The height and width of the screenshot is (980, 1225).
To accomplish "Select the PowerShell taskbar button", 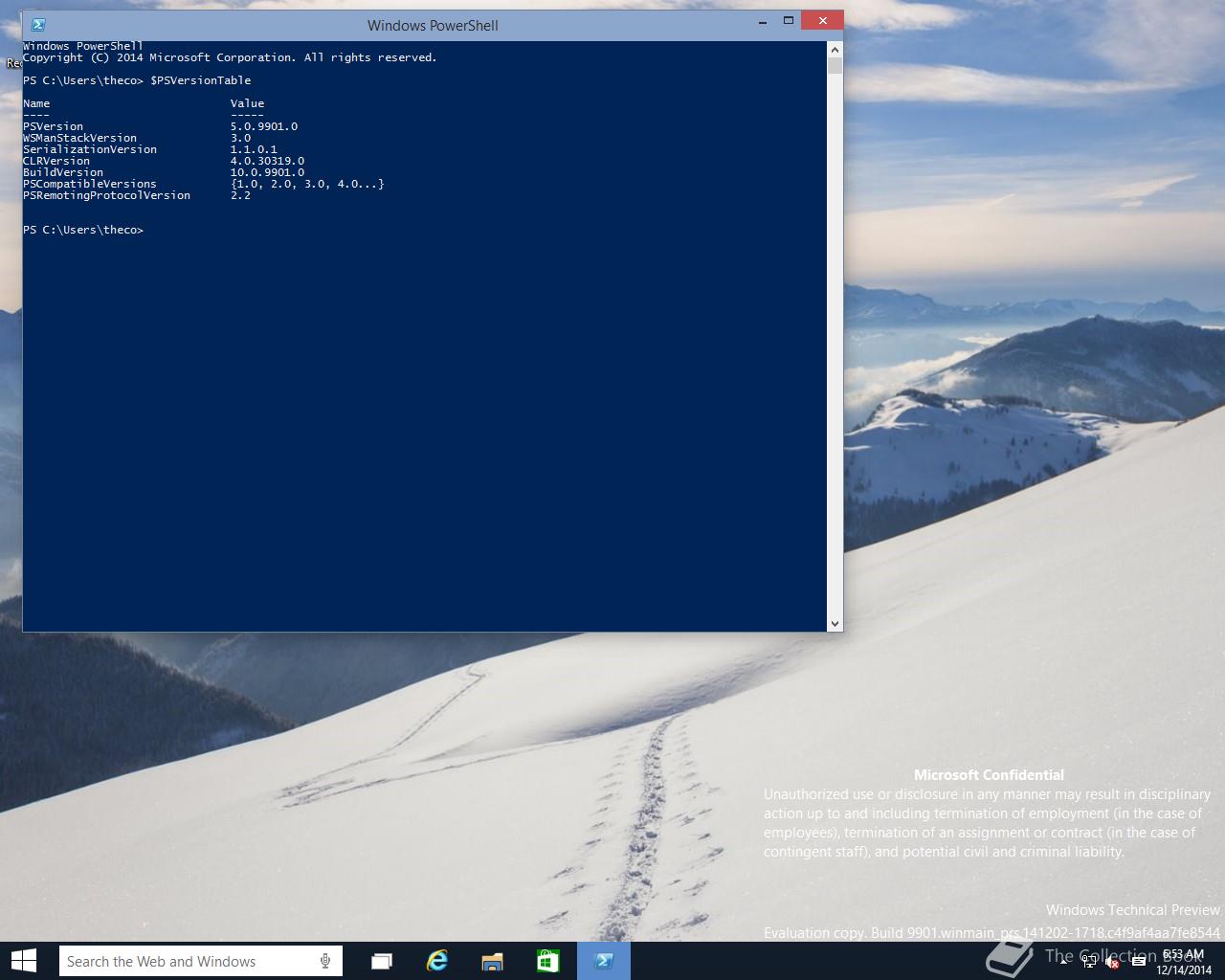I will point(604,961).
